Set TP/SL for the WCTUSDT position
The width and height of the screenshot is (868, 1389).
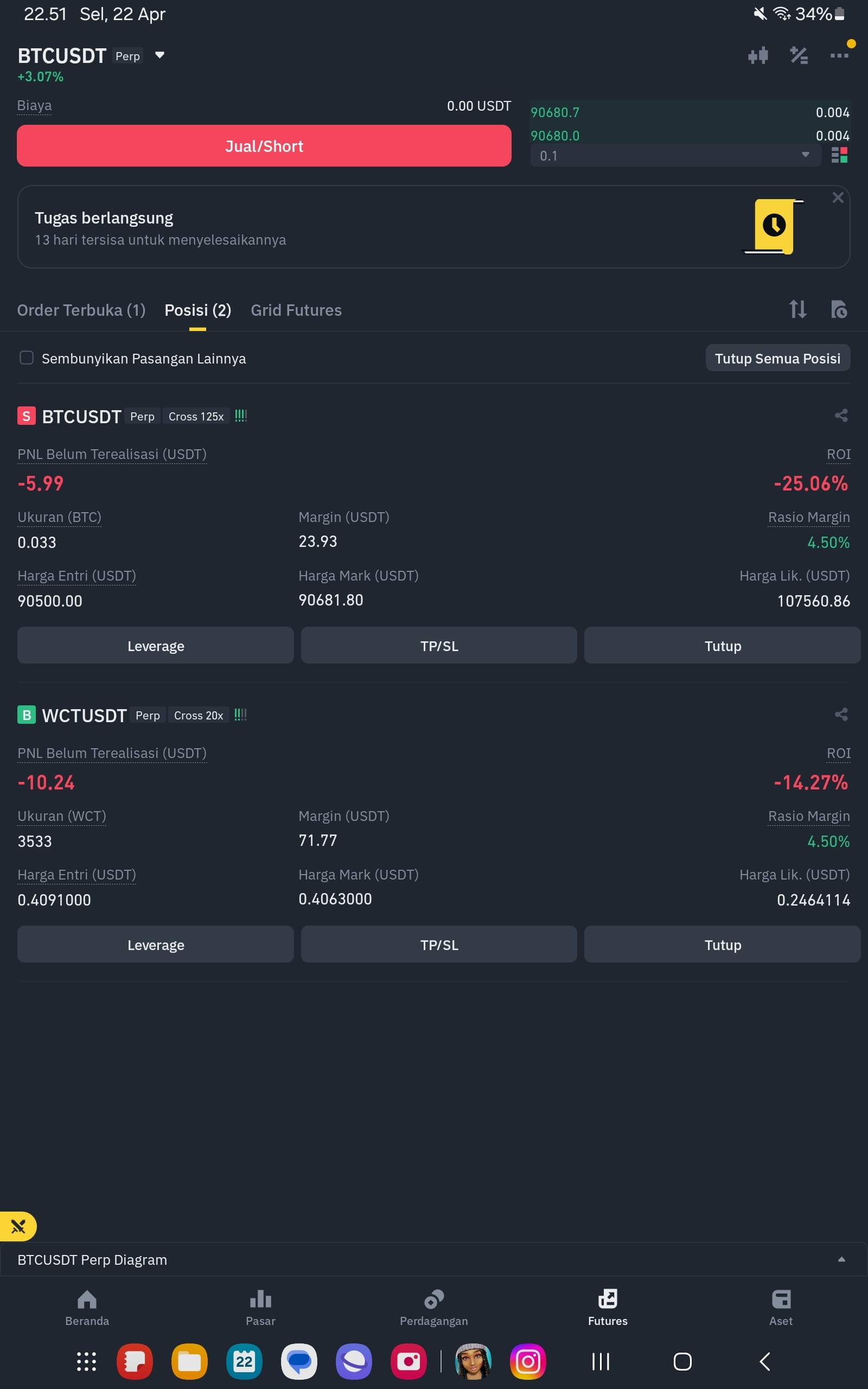tap(439, 945)
